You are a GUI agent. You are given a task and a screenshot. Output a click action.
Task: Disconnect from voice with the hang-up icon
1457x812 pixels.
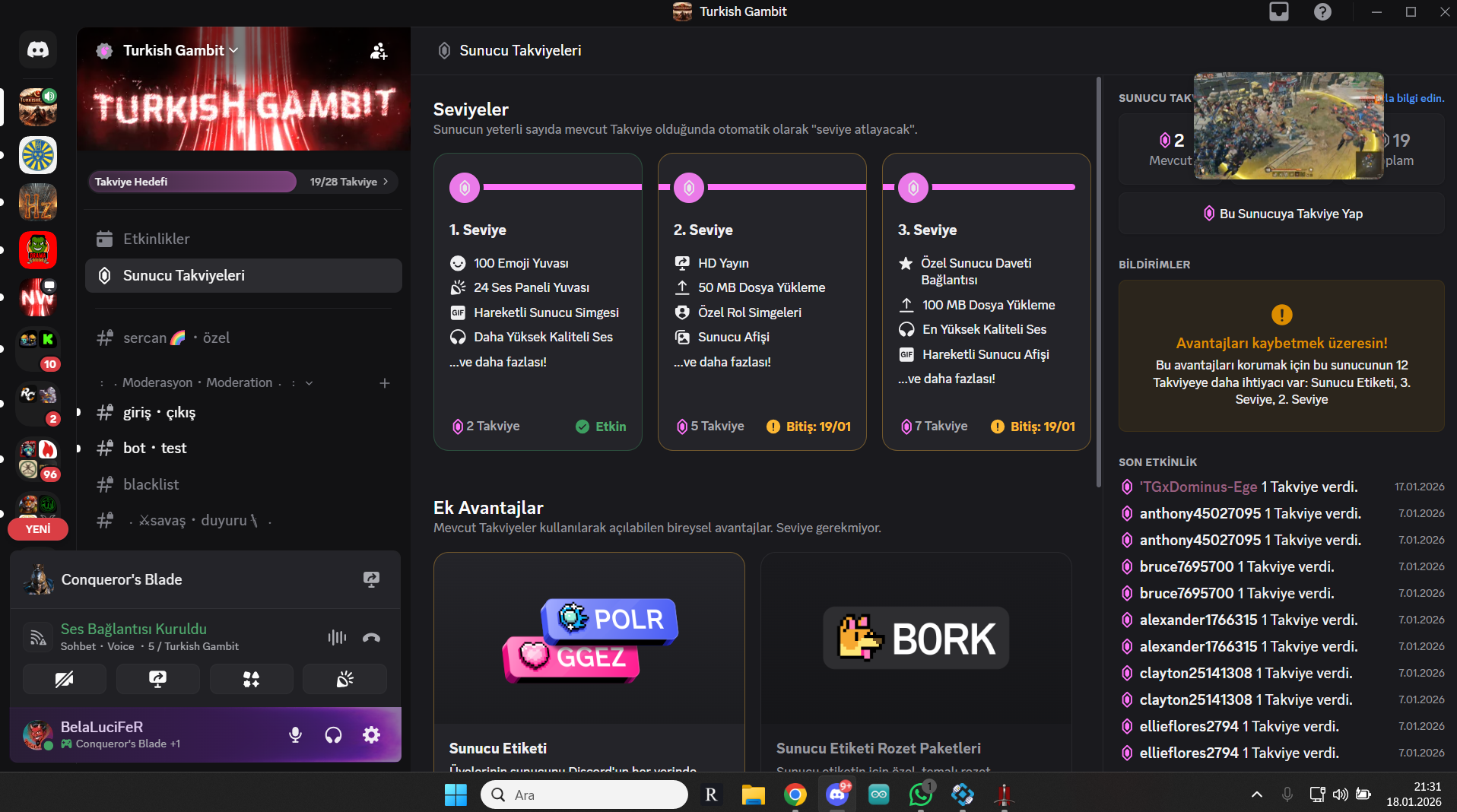pyautogui.click(x=371, y=637)
